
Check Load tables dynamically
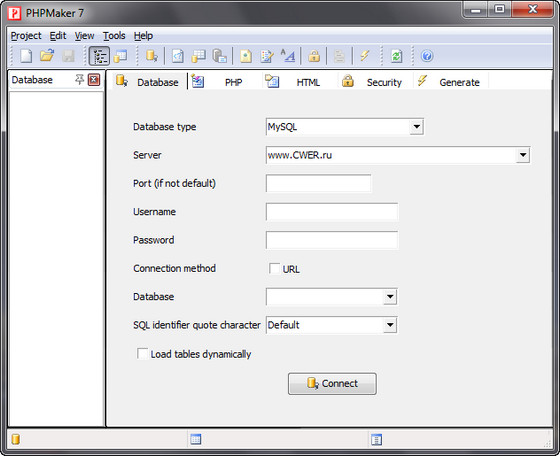142,354
